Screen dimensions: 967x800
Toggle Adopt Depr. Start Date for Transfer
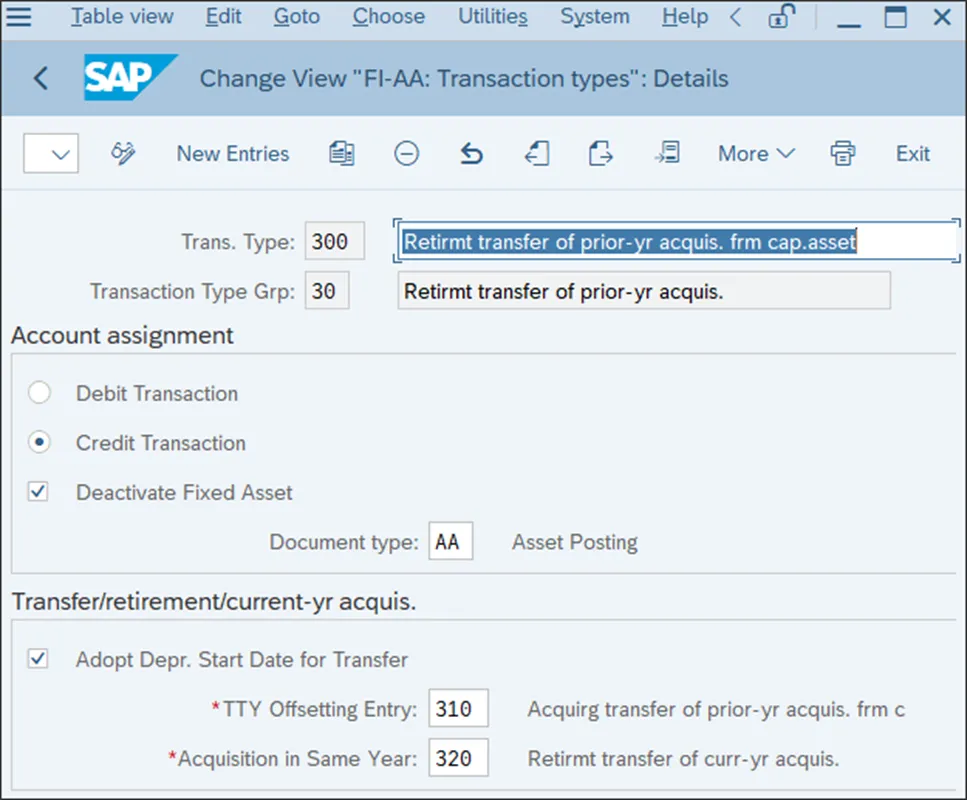(x=38, y=659)
